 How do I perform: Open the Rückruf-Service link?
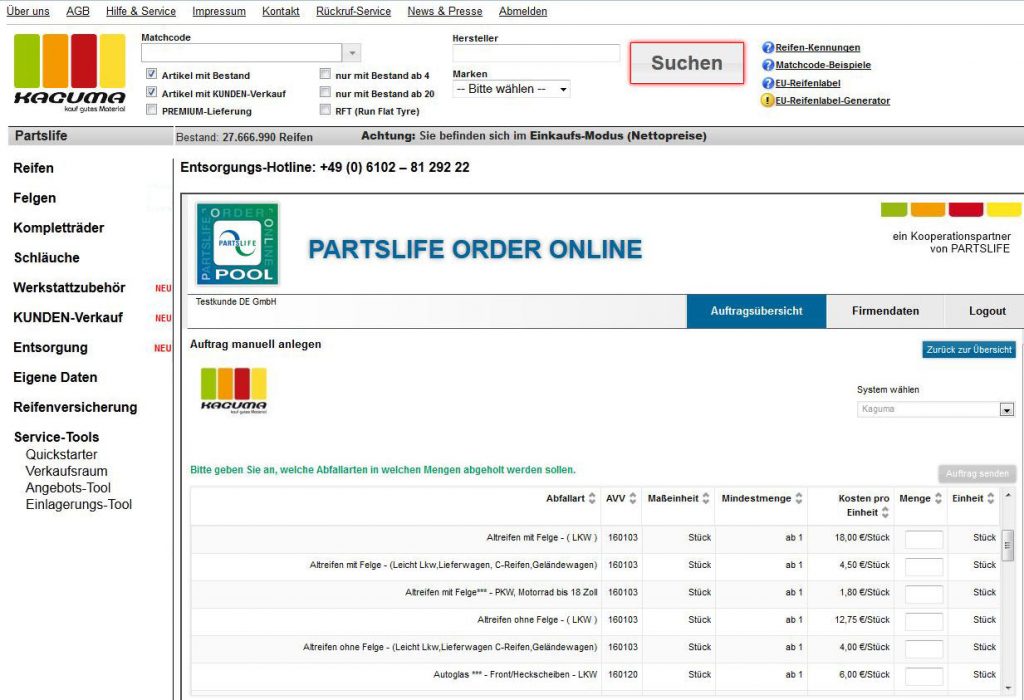point(353,11)
